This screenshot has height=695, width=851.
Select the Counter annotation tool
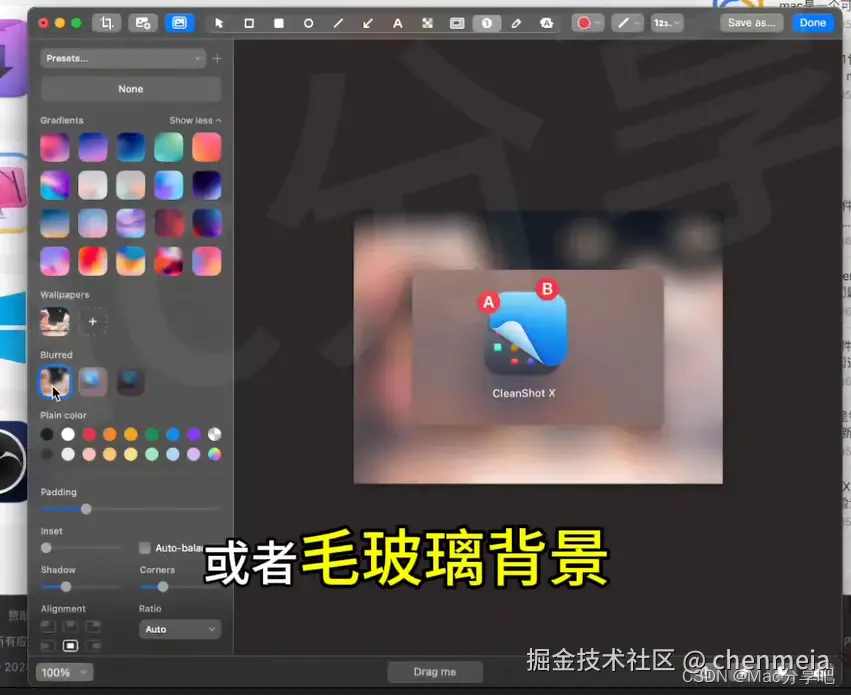486,22
